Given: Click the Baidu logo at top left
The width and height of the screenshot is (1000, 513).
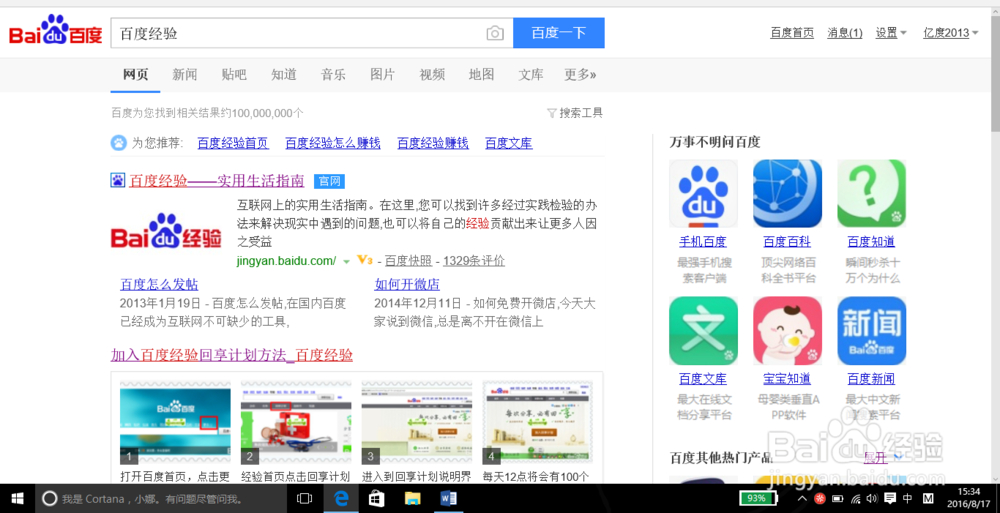Looking at the screenshot, I should click(55, 32).
